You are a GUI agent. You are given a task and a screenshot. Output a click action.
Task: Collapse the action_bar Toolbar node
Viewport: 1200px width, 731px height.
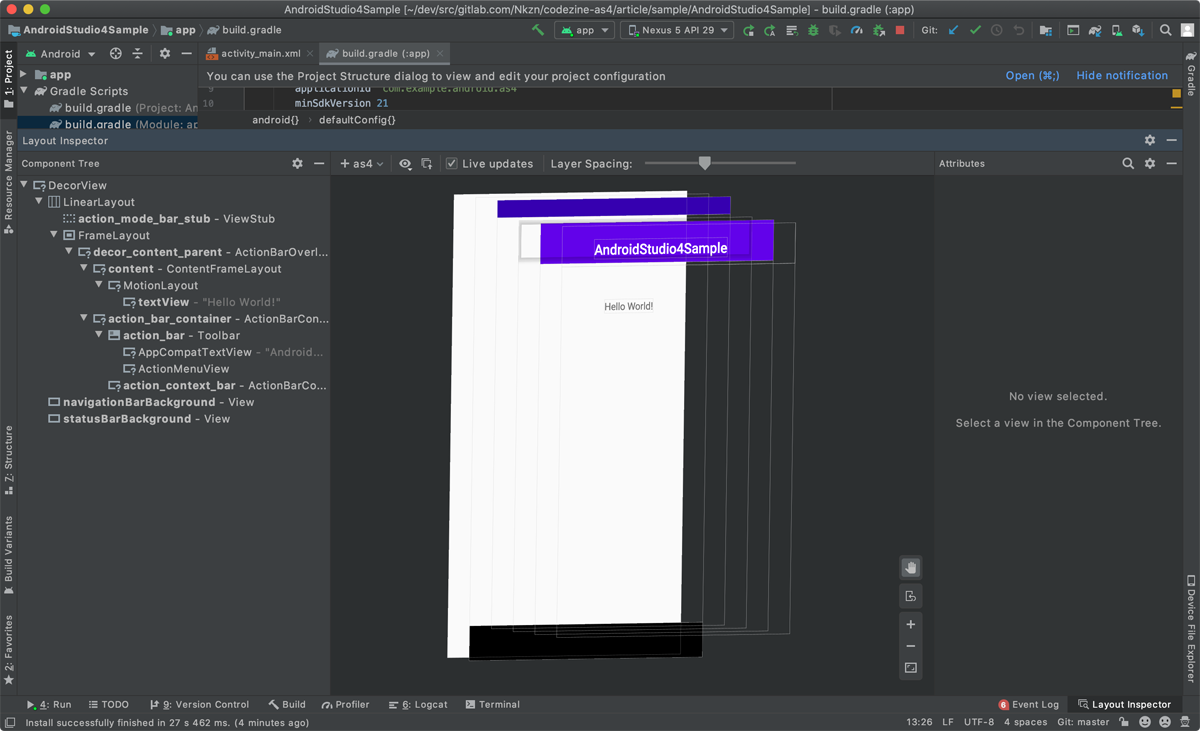(x=99, y=335)
